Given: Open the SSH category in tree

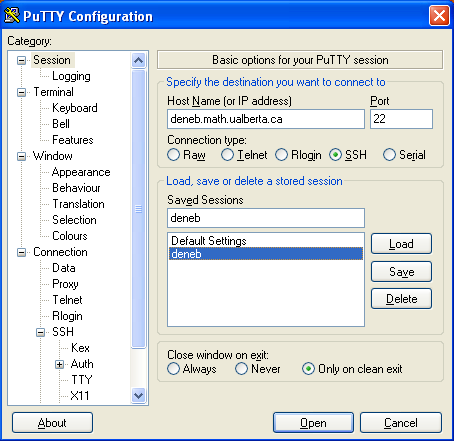Looking at the screenshot, I should pos(63,332).
